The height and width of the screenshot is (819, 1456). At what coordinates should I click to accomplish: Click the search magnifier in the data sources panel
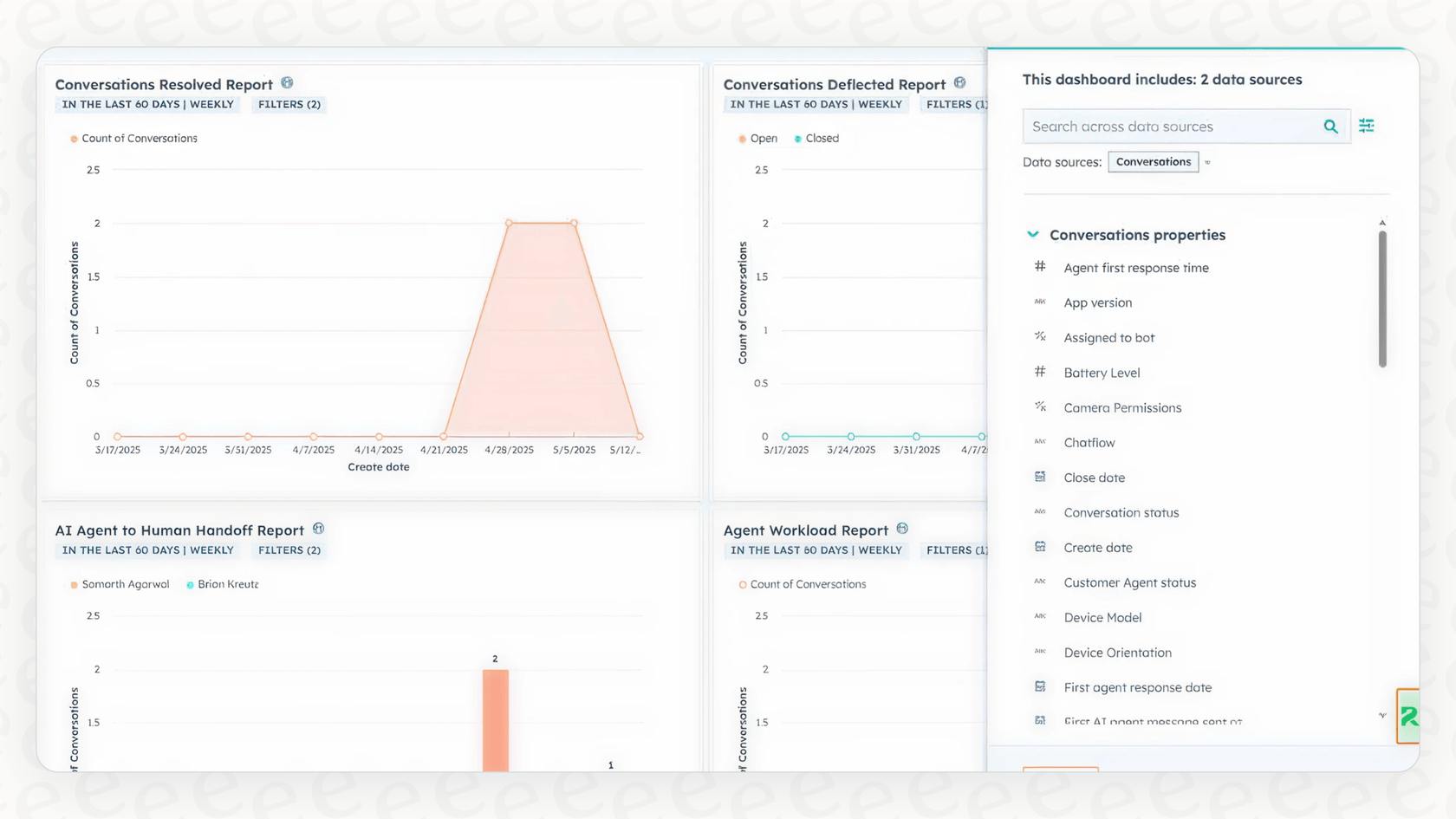pos(1330,127)
